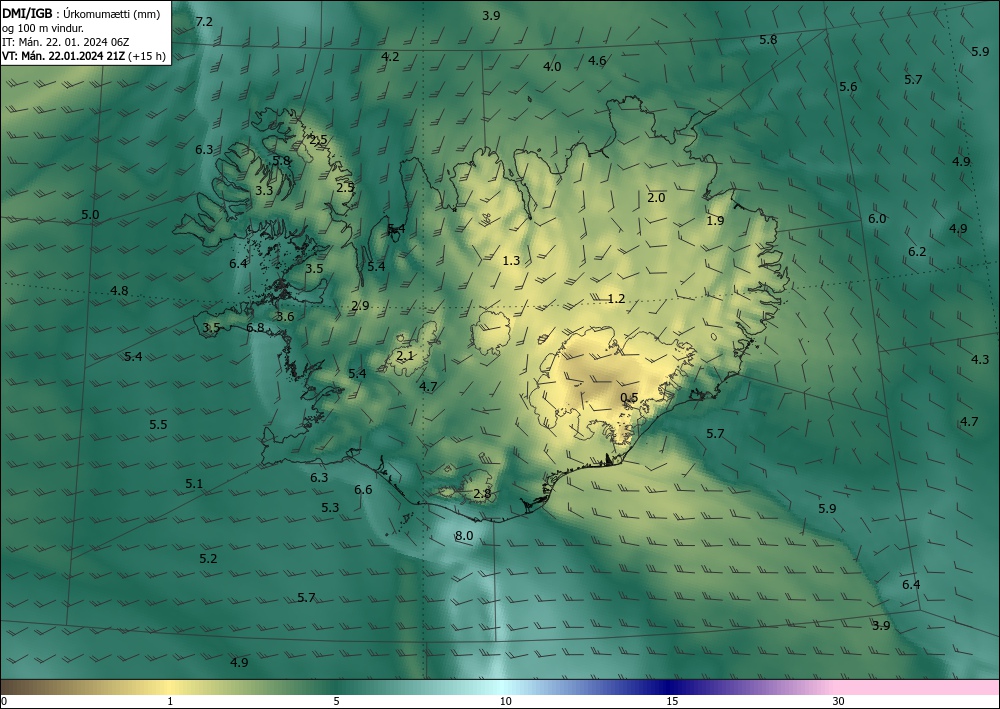Click the '1' tick on the color scale

pyautogui.click(x=170, y=701)
